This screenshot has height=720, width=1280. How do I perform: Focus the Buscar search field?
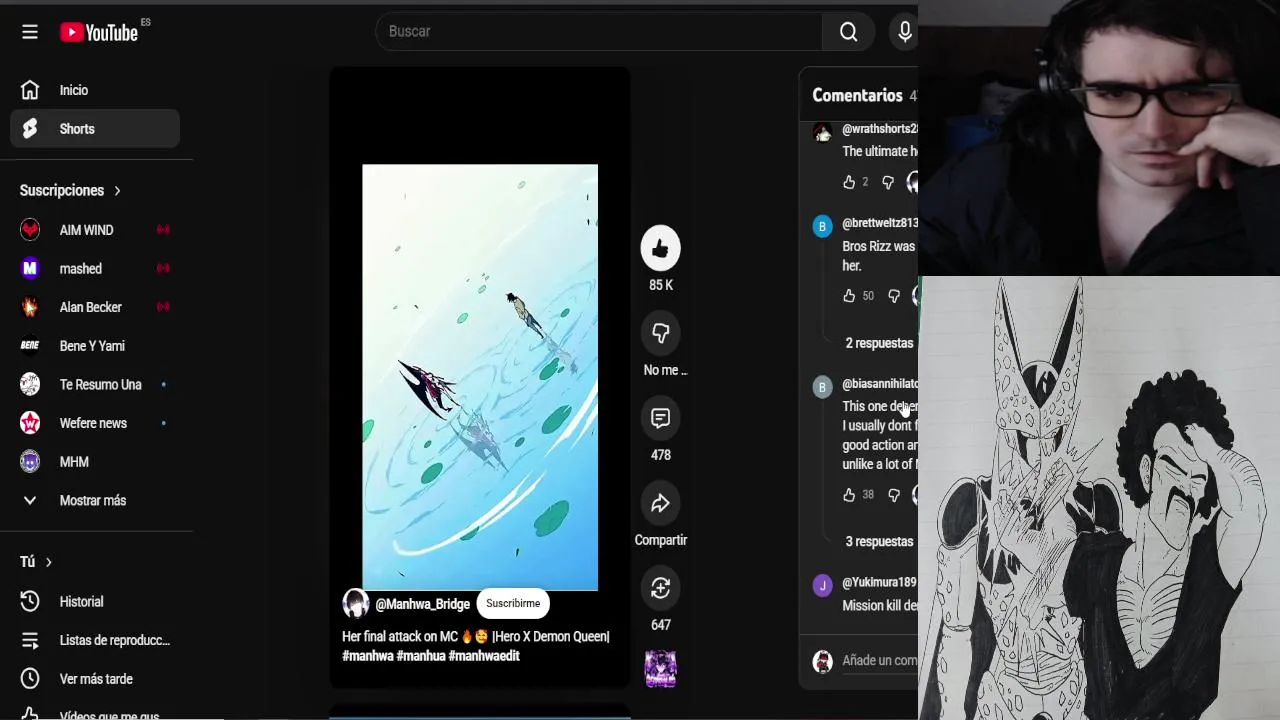[x=599, y=32]
